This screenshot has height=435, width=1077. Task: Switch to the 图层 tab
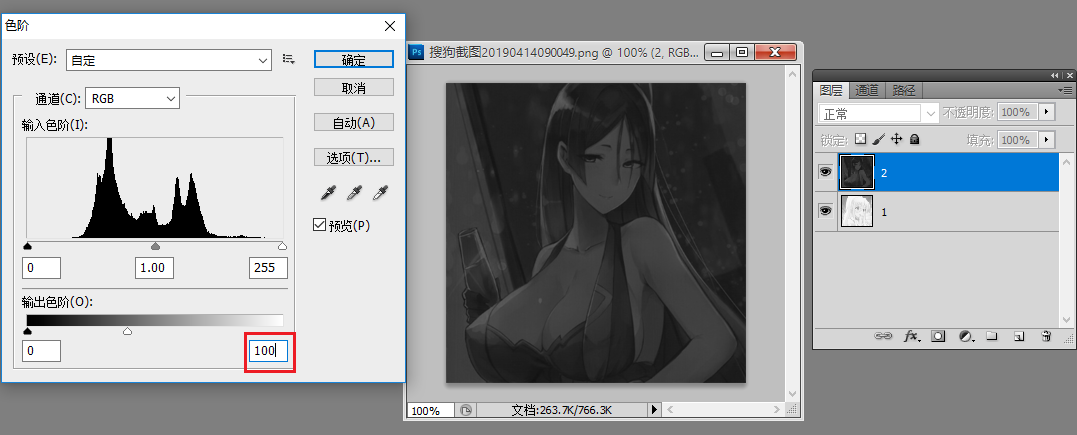[x=831, y=90]
